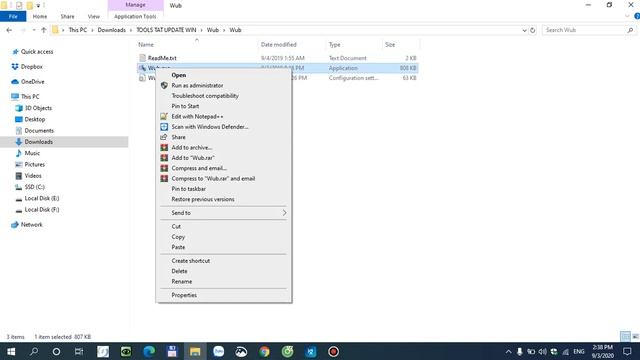Switch to the View ribbon tab
640x360 pixels.
pyautogui.click(x=93, y=16)
